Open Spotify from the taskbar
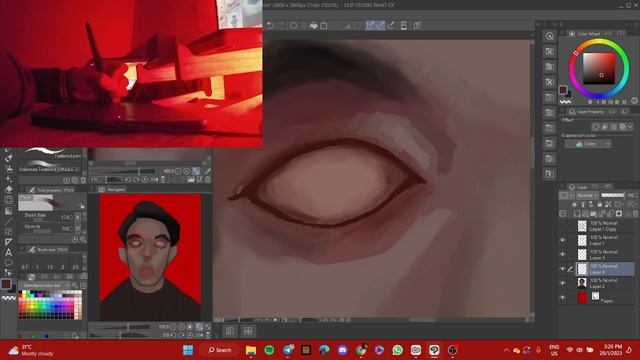The width and height of the screenshot is (640, 360). pos(269,350)
